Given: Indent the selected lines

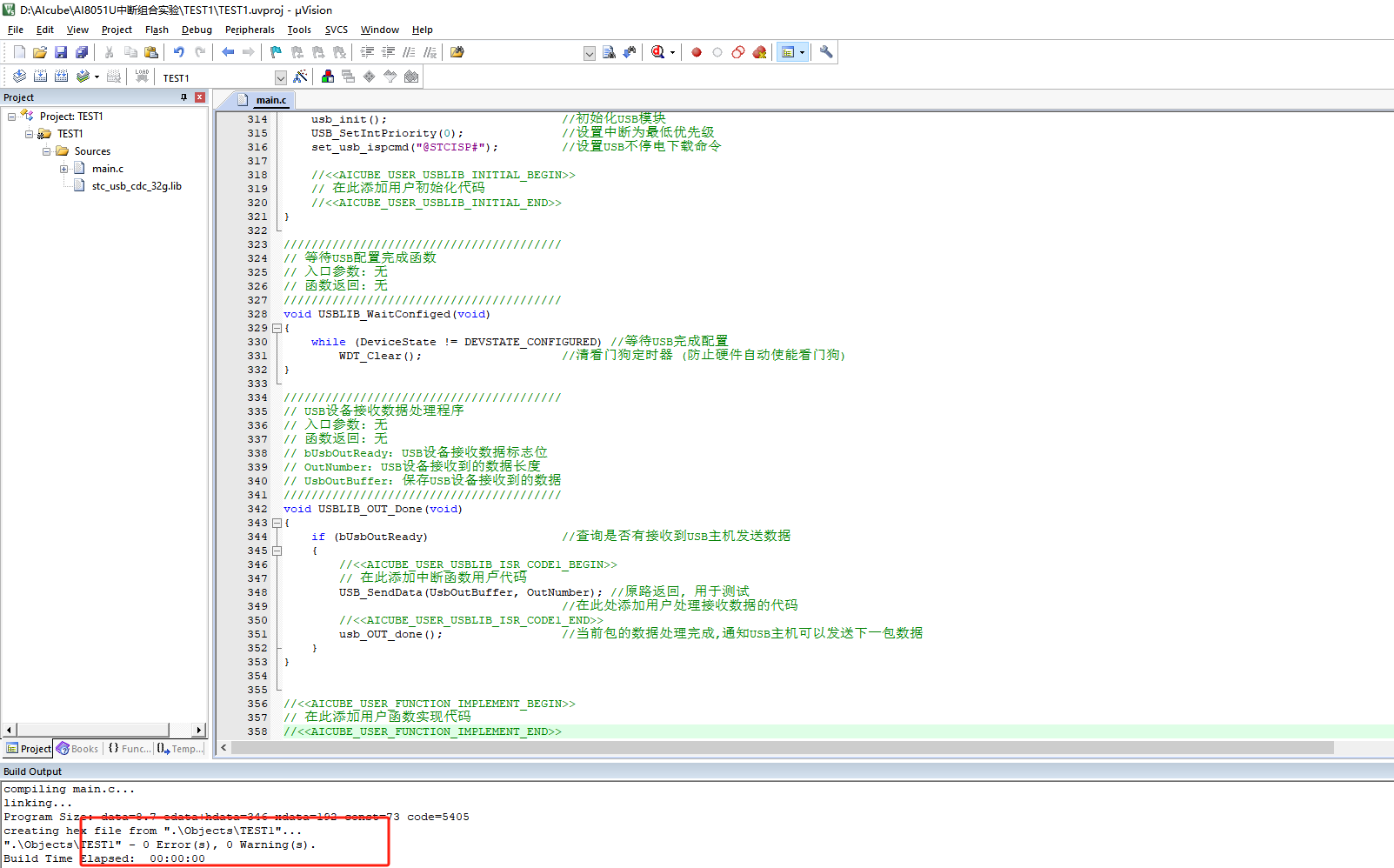Looking at the screenshot, I should tap(367, 52).
